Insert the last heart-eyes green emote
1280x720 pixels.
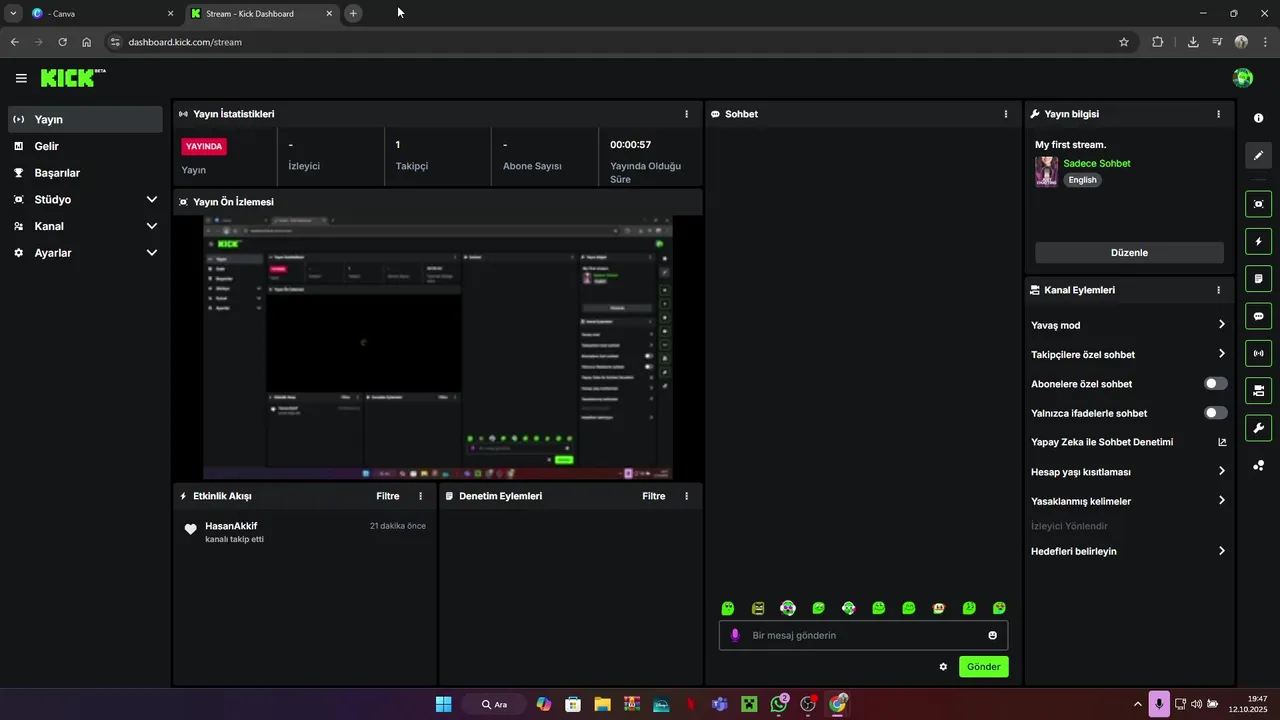pos(999,608)
